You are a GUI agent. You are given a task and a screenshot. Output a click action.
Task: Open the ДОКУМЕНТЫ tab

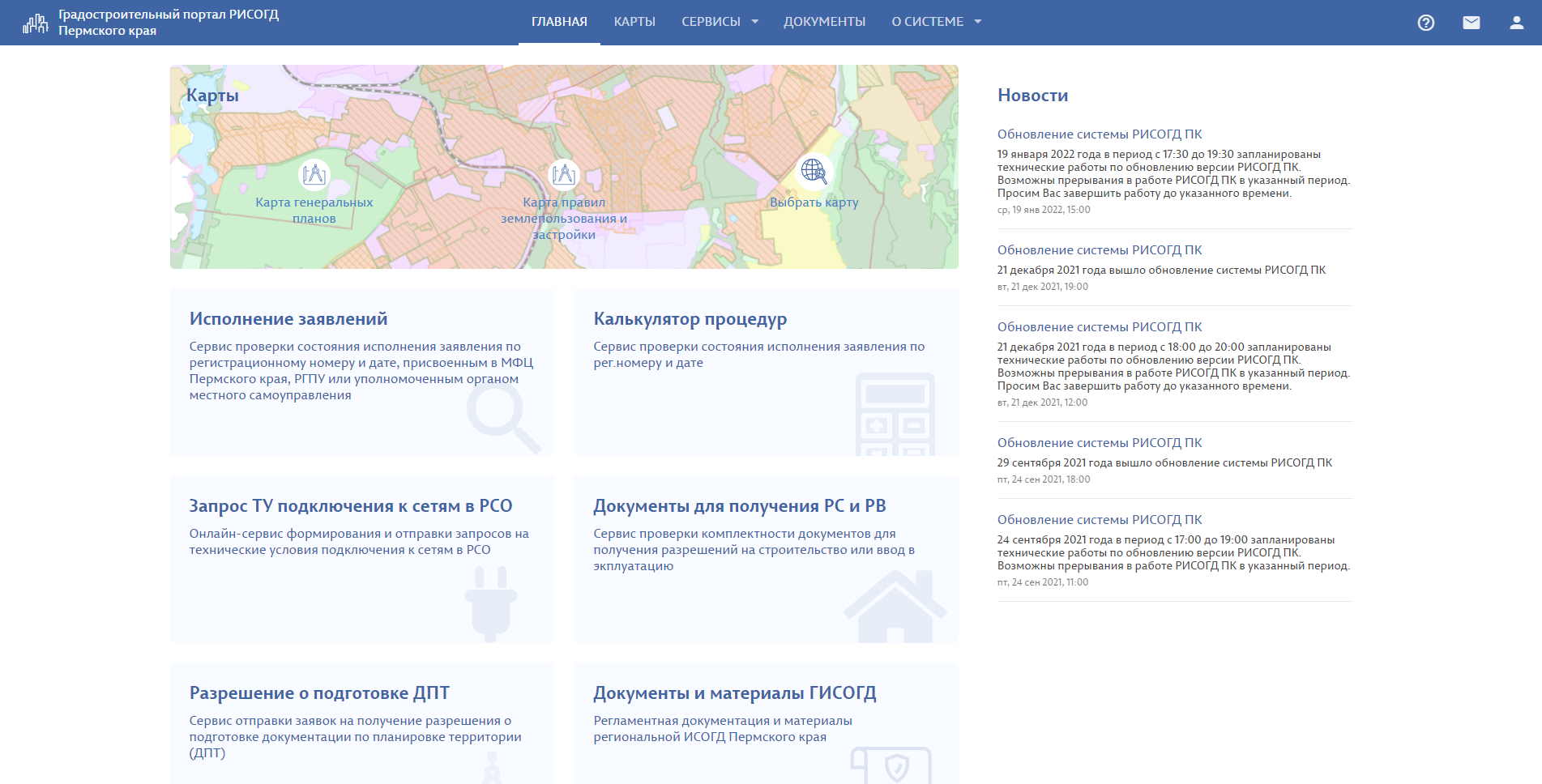824,22
